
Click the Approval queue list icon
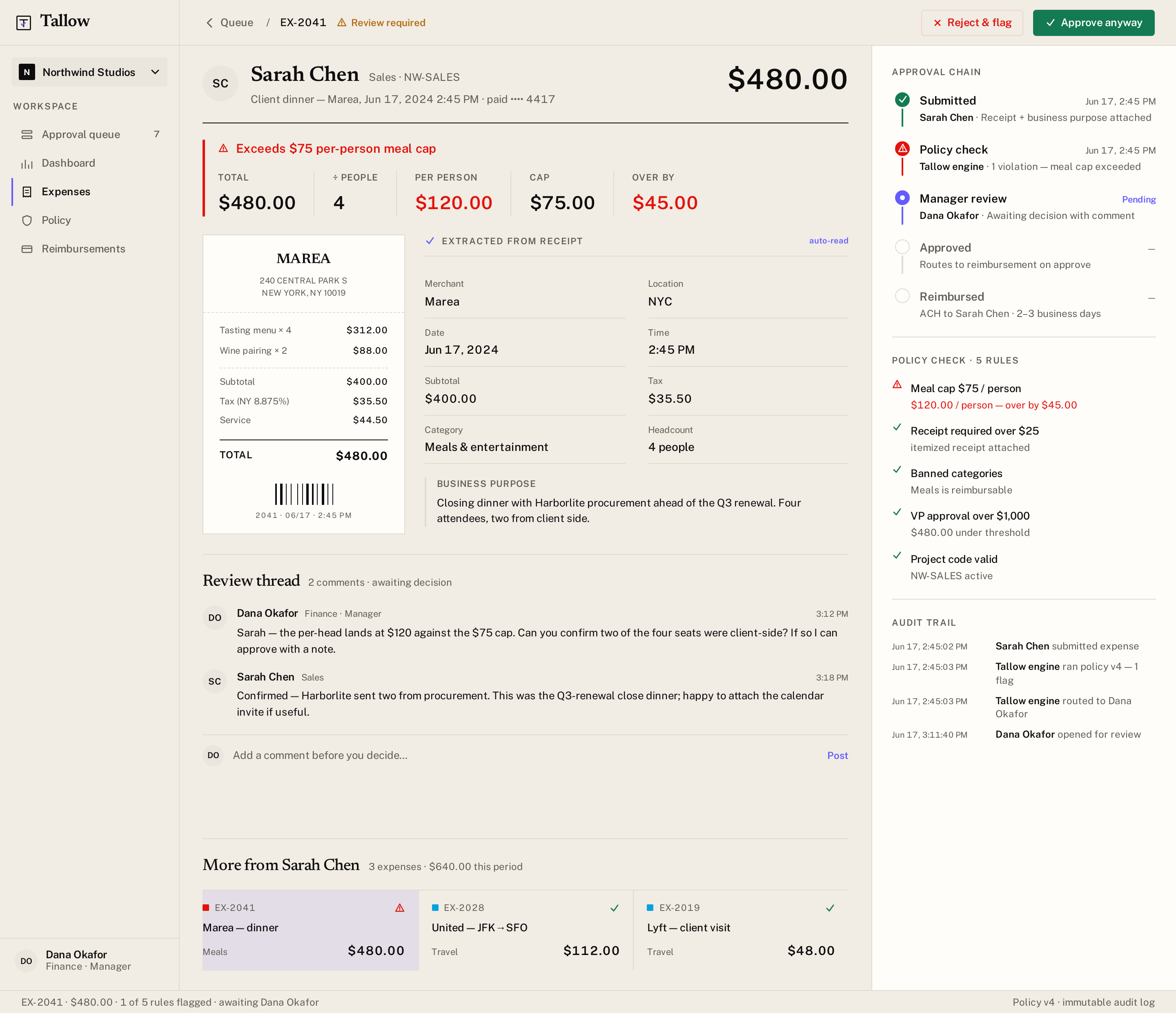coord(27,134)
